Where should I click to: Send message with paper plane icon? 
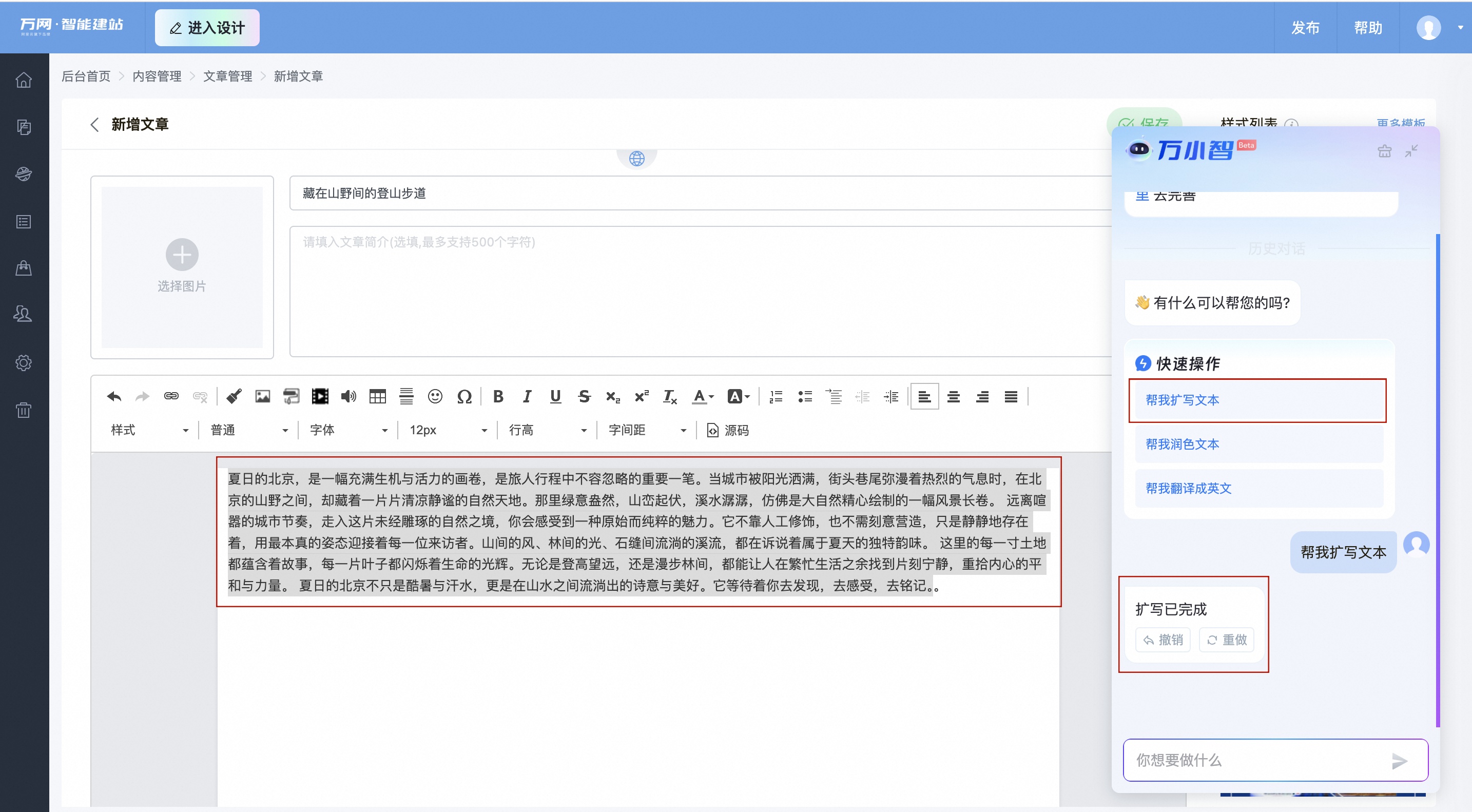(1399, 761)
